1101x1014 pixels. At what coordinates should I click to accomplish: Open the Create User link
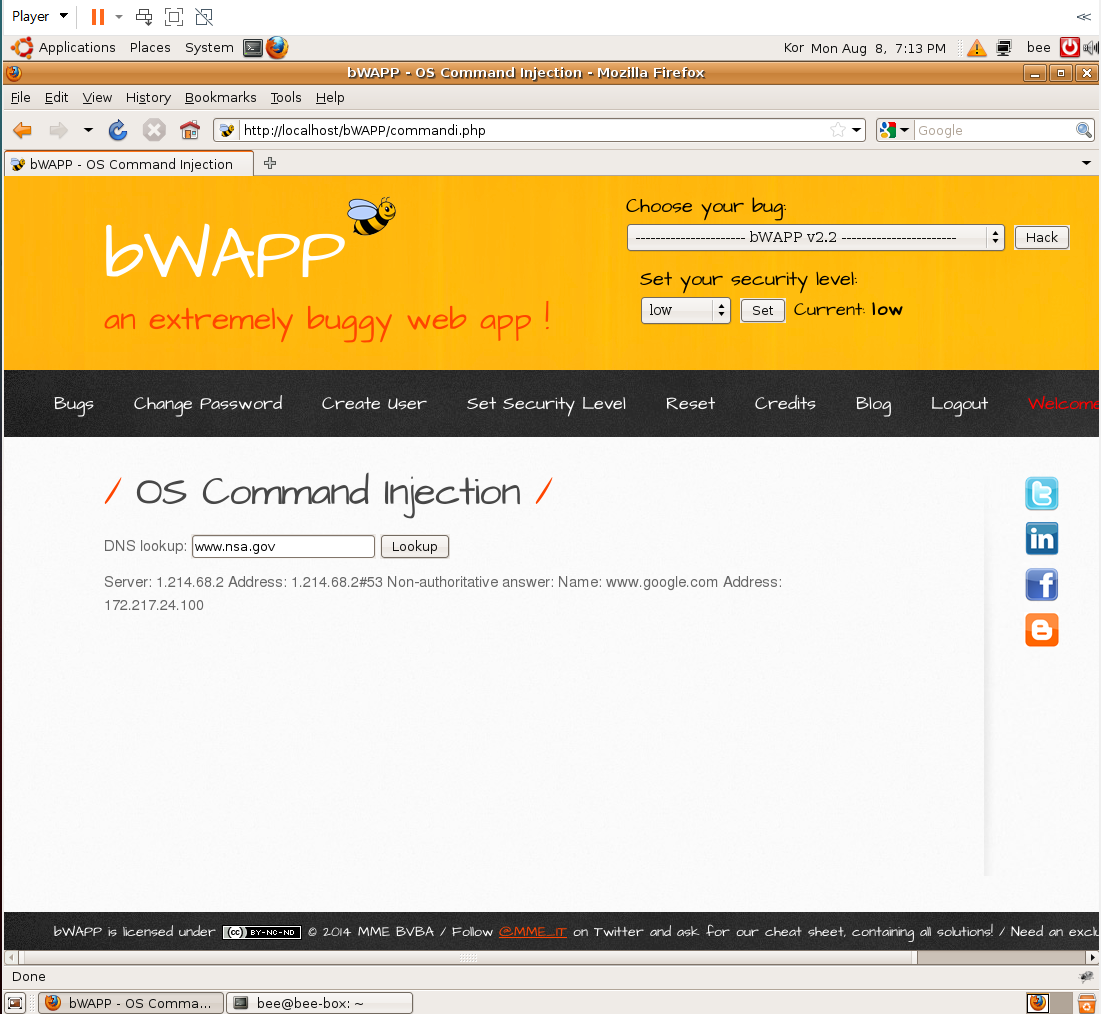[x=374, y=404]
